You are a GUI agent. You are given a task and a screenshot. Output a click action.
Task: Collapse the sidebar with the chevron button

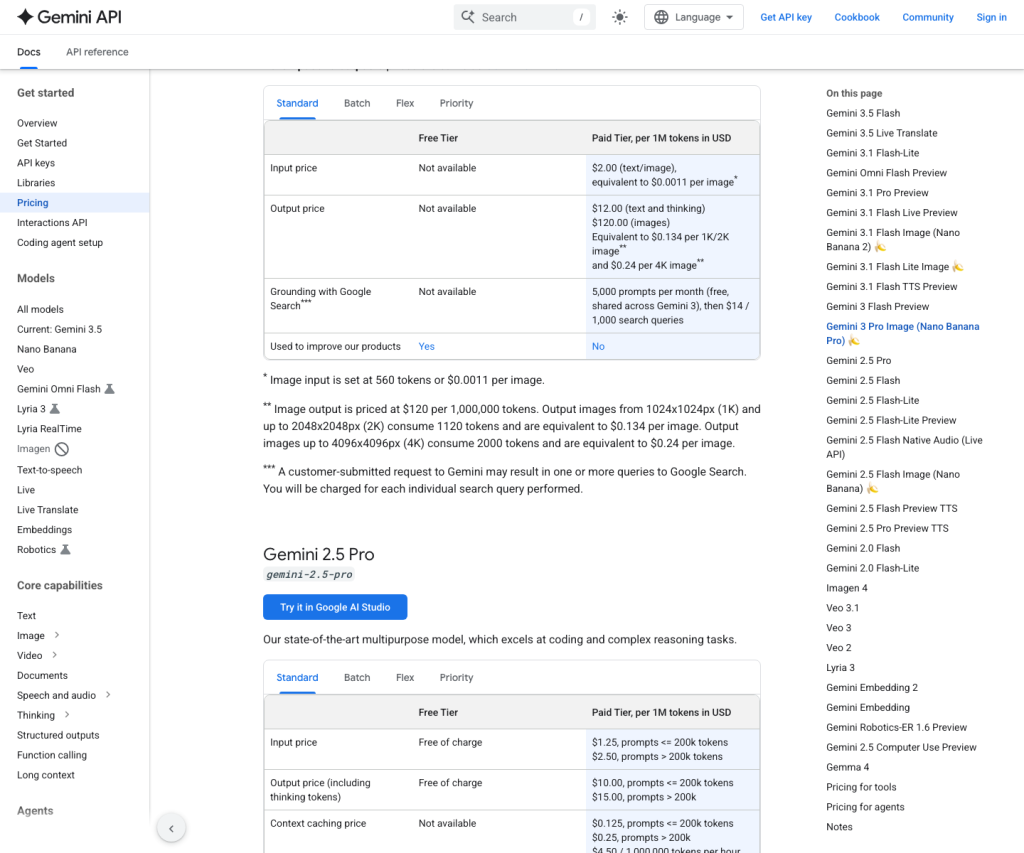point(171,828)
